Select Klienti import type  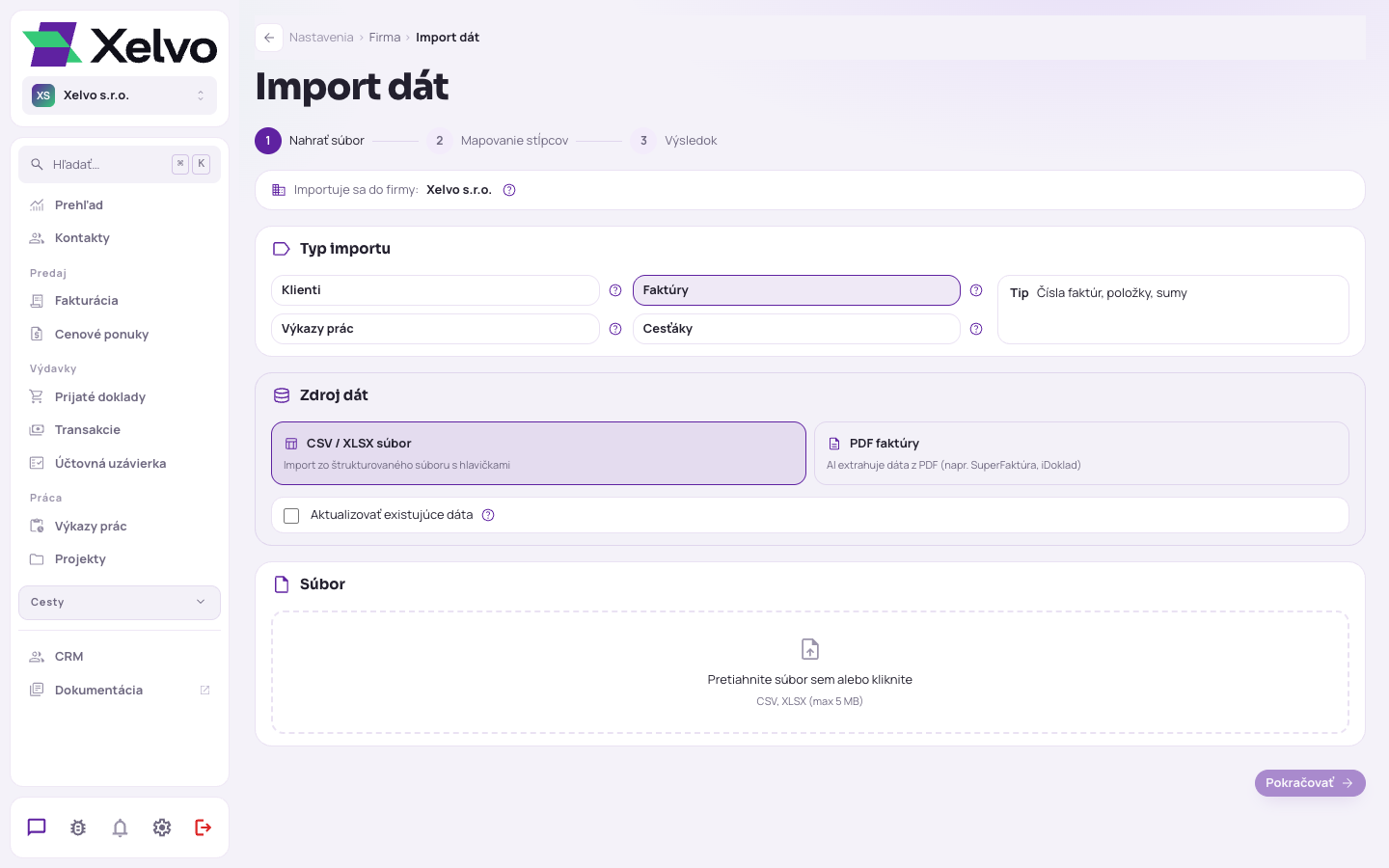pos(435,290)
